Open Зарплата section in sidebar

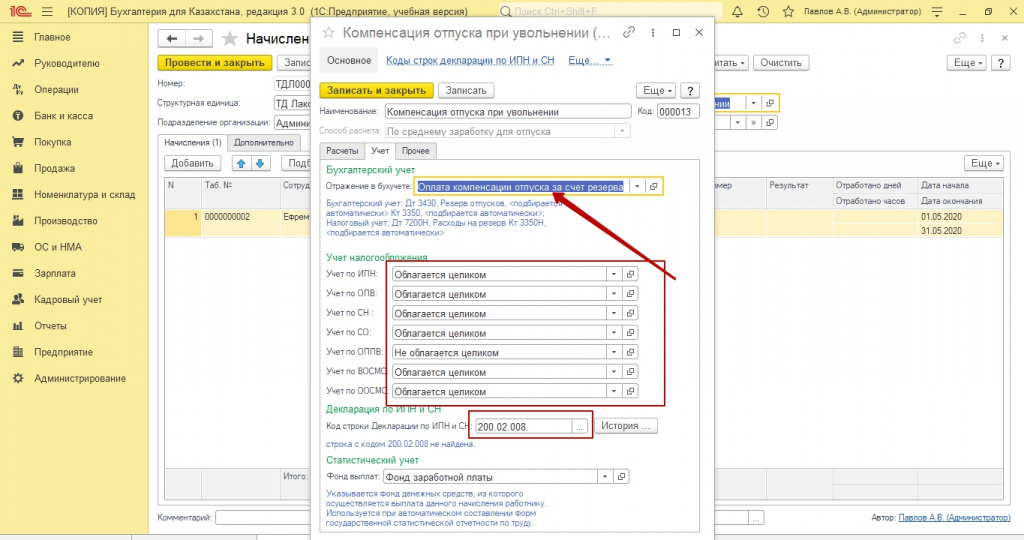[55, 273]
